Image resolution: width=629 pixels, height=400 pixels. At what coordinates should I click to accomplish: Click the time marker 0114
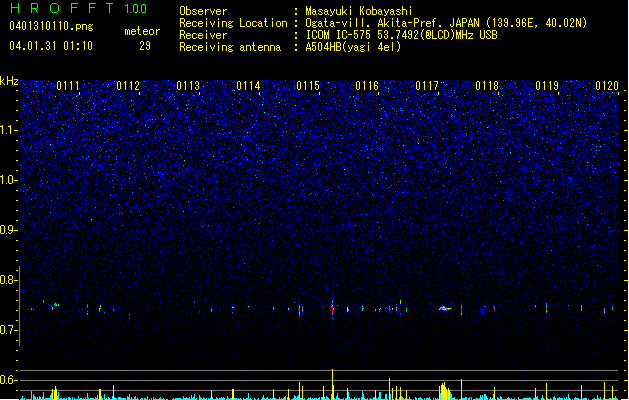click(248, 86)
